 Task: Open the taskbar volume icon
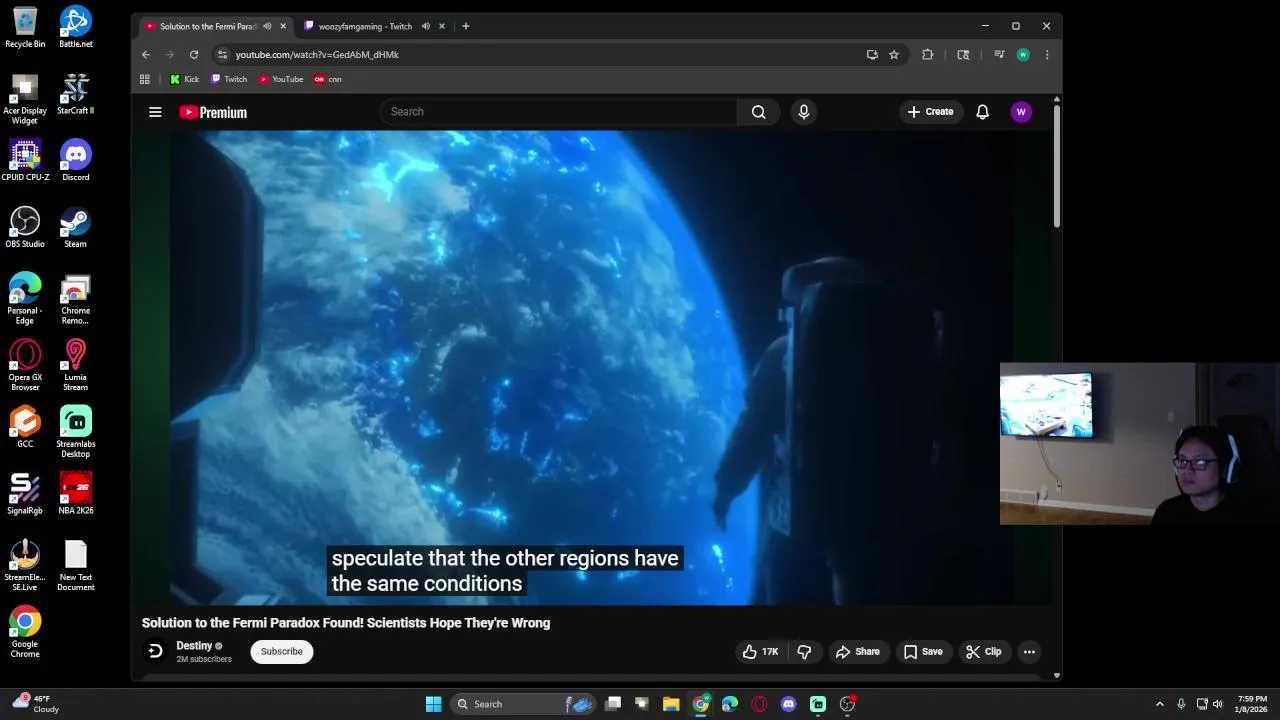1217,704
